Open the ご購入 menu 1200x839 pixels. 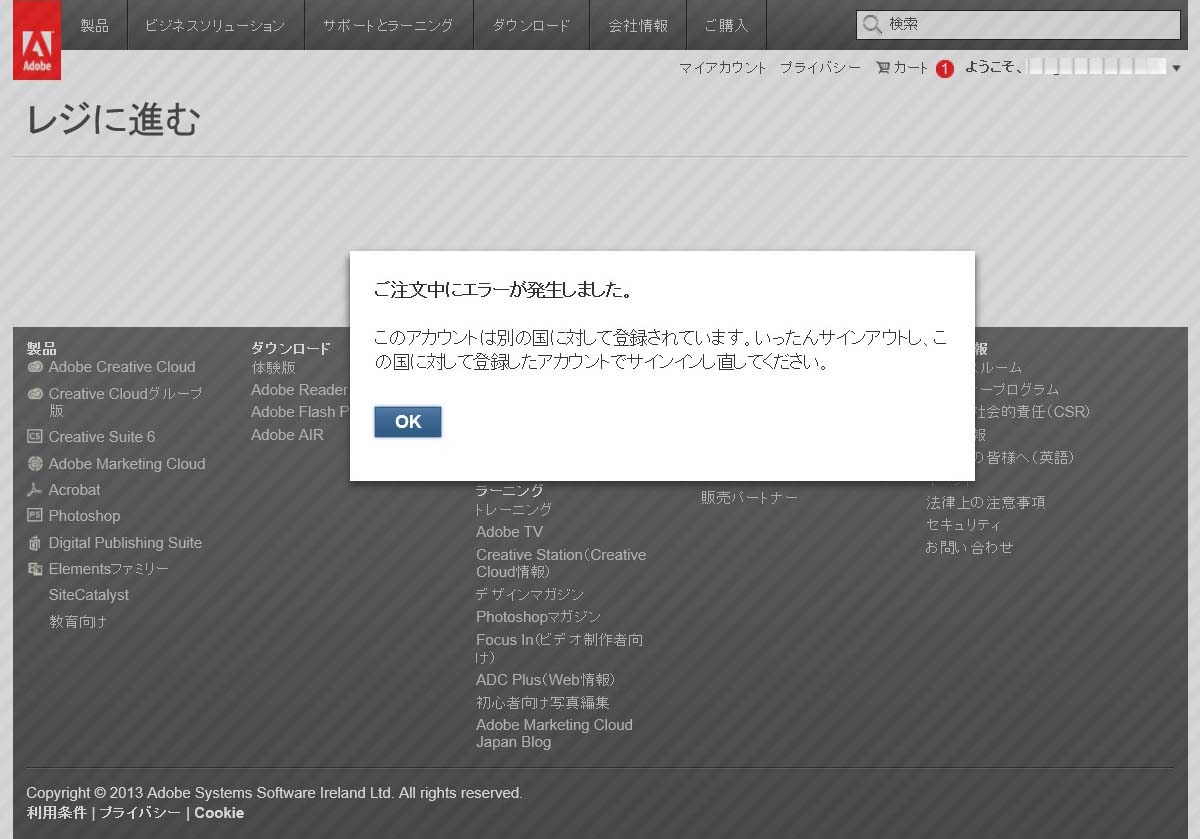[726, 25]
